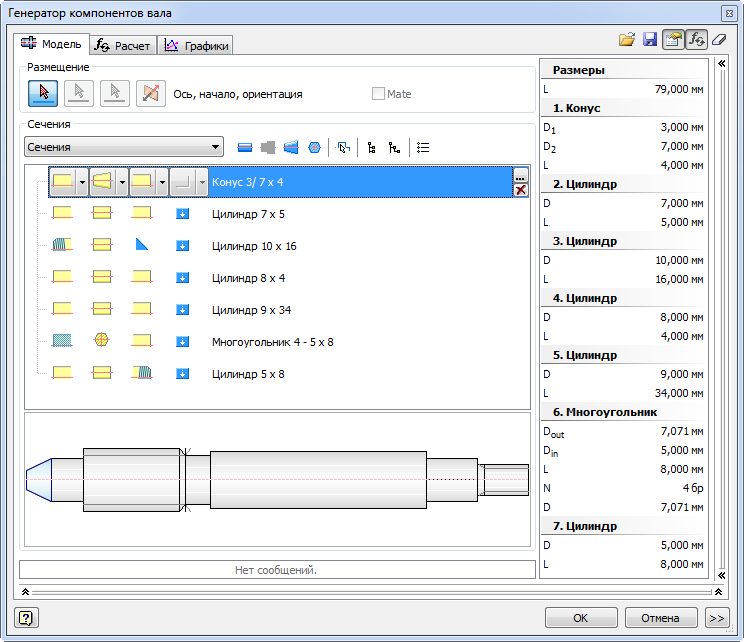The height and width of the screenshot is (642, 744).
Task: Toggle the first placement cursor button
Action: (x=42, y=93)
